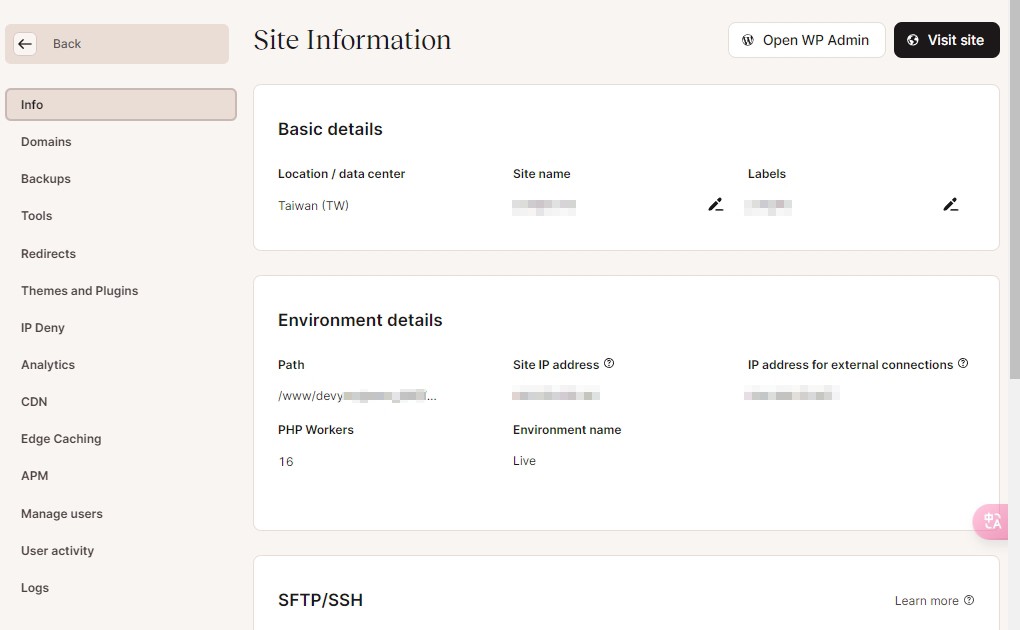Click the back arrow icon
Screen dimensions: 1020x630
25,44
